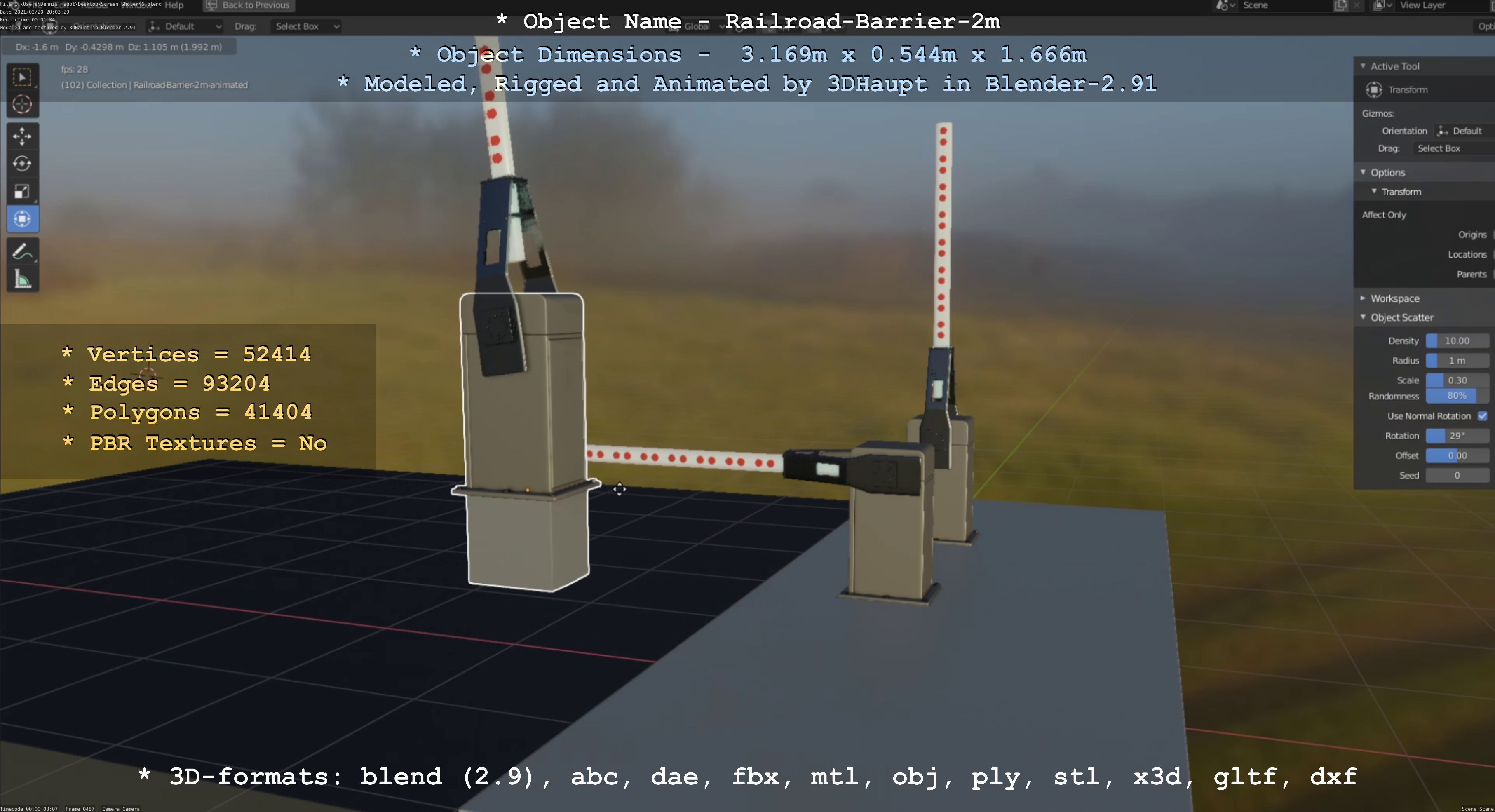Screen dimensions: 1495x812
Task: Click the Dx Dy Dz move status text
Action: (x=118, y=47)
